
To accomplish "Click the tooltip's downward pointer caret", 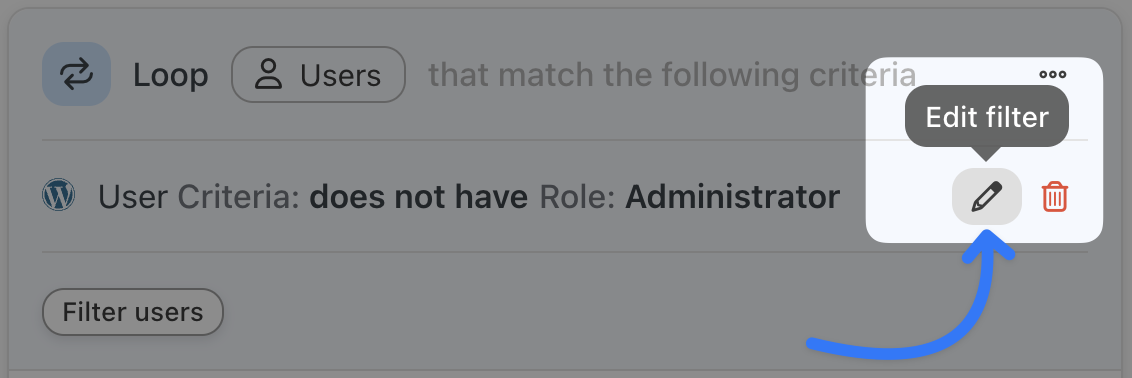I will (x=986, y=153).
